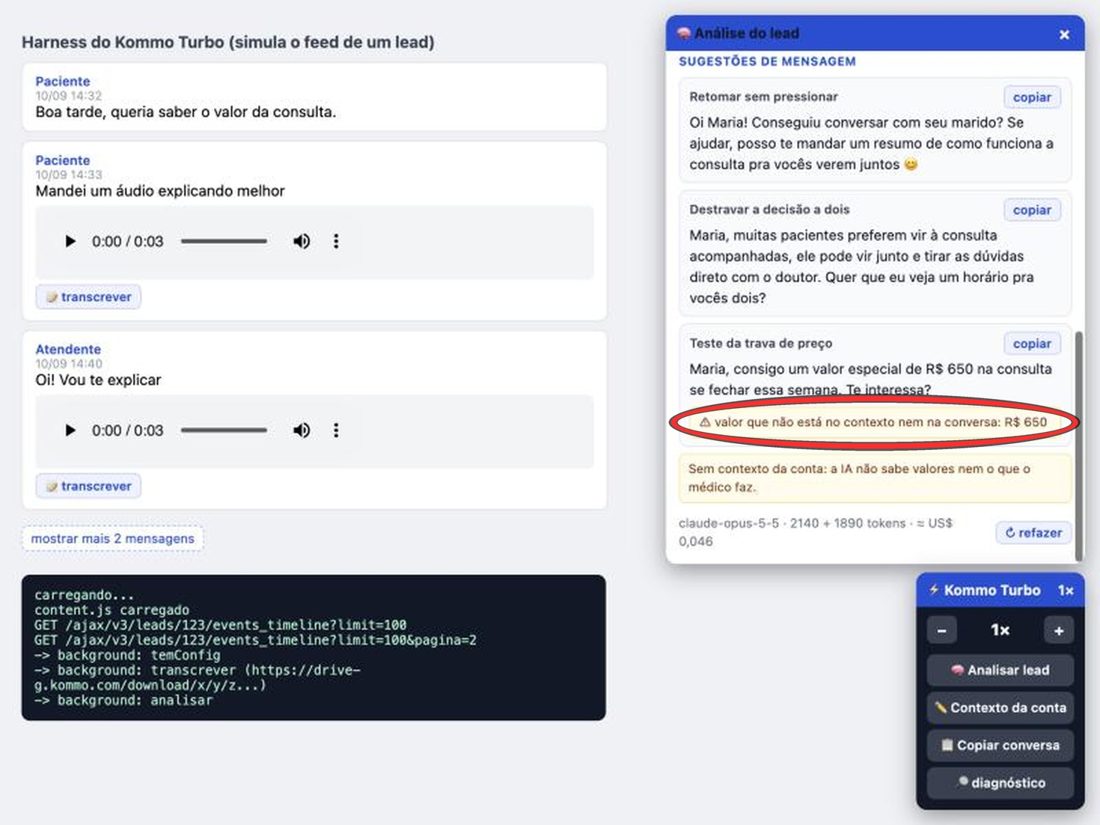This screenshot has height=825, width=1100.
Task: Click the 'content.js carregado' log line
Action: pos(112,610)
